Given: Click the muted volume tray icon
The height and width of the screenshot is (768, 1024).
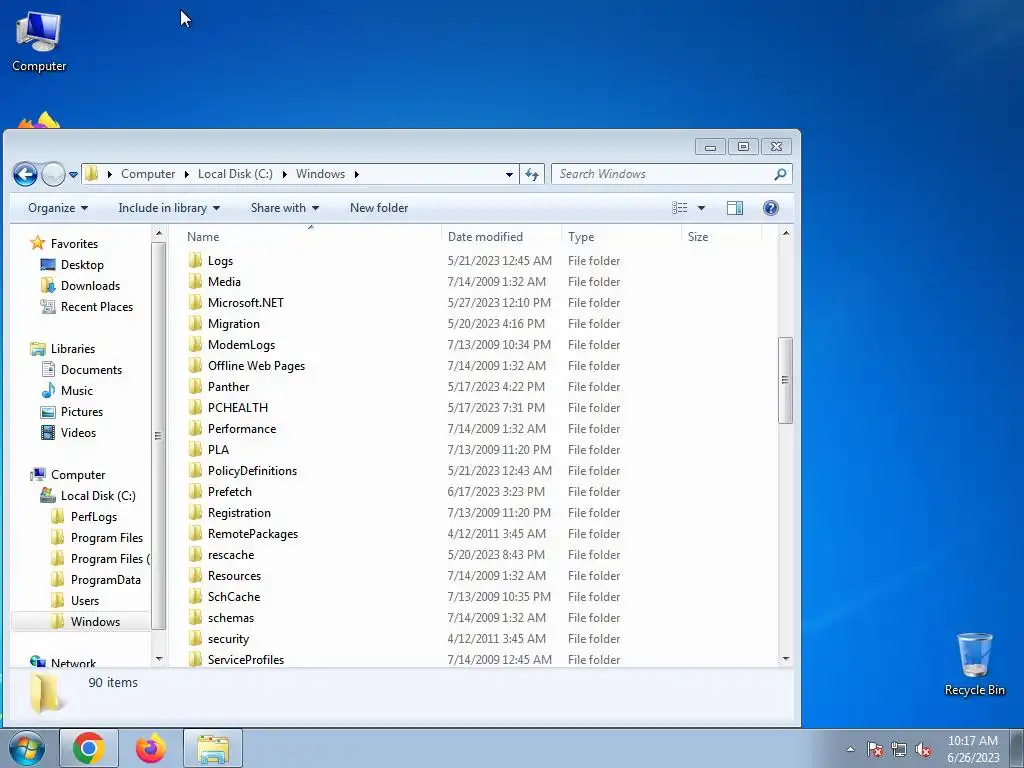Looking at the screenshot, I should (x=923, y=749).
